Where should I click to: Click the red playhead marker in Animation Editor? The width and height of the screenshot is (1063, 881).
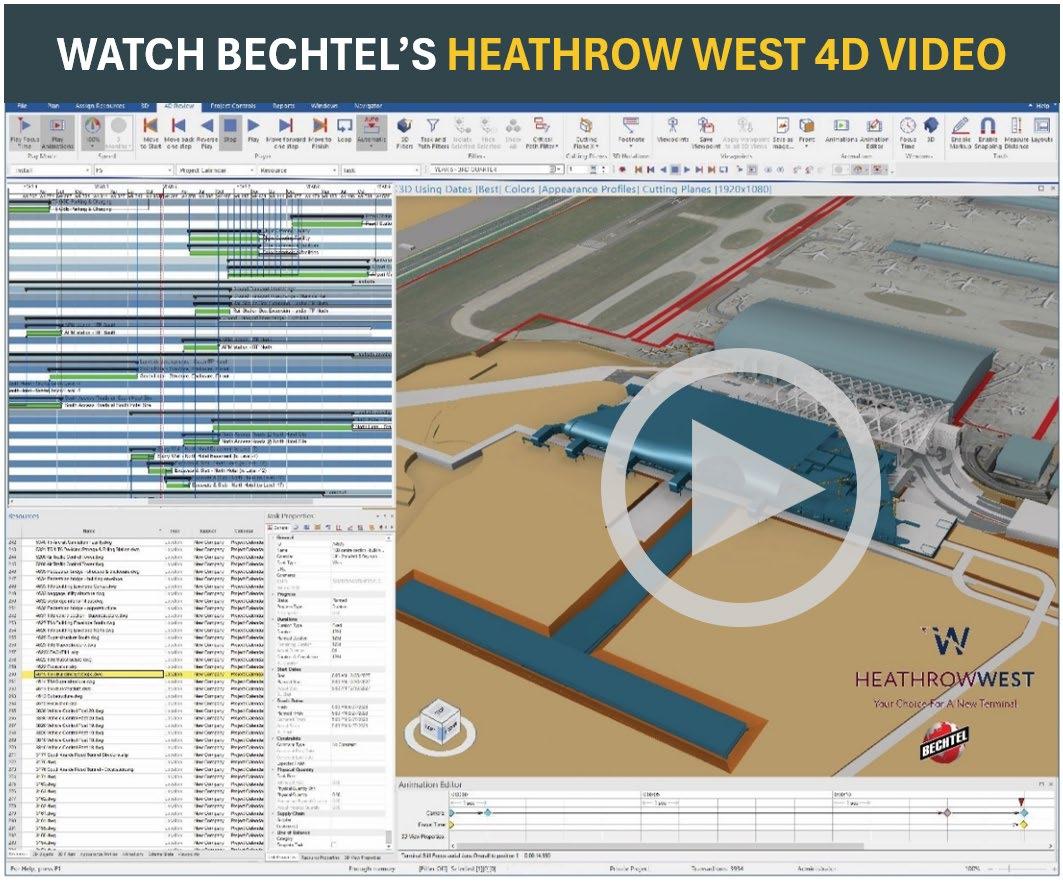tap(1022, 802)
